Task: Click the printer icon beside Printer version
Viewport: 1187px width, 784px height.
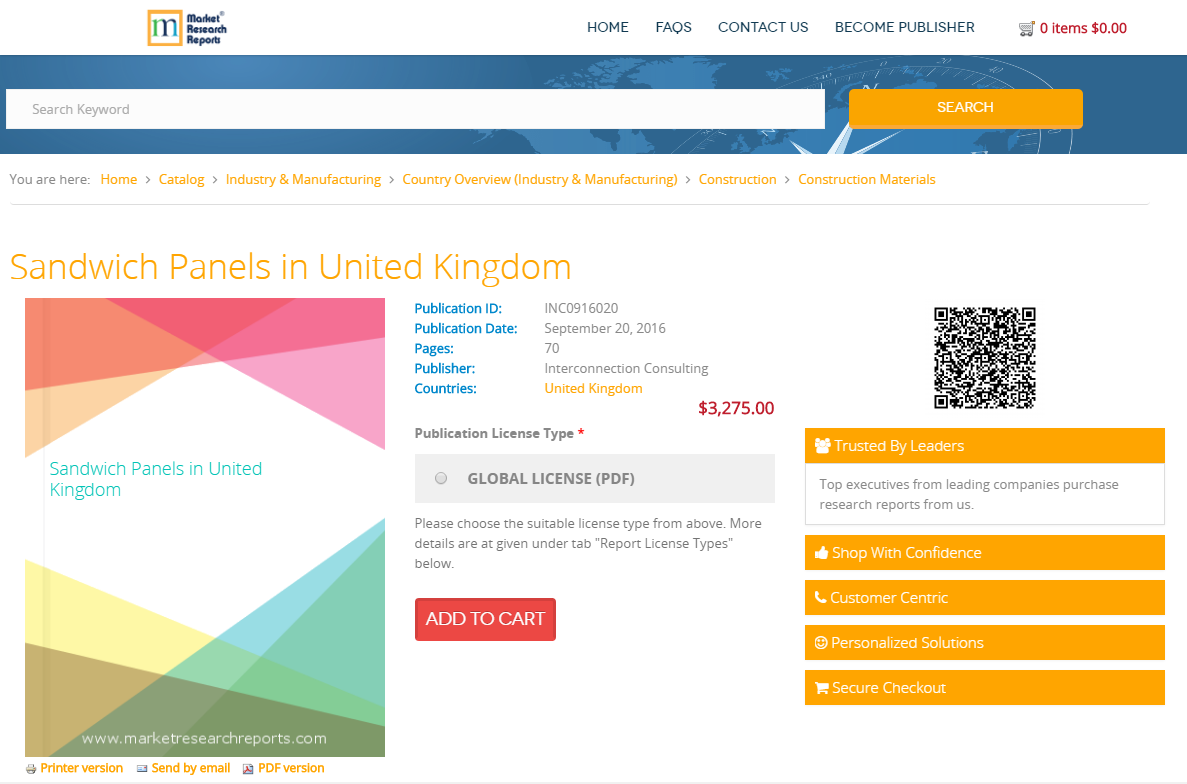Action: coord(31,769)
